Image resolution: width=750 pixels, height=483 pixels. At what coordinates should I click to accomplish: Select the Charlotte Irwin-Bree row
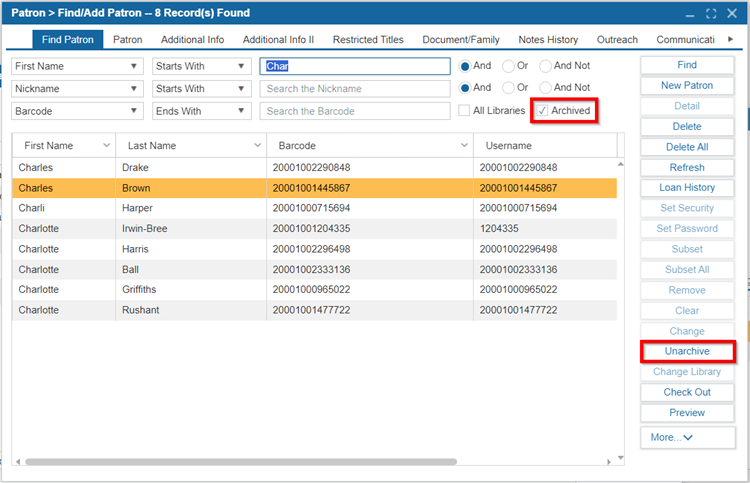[314, 229]
